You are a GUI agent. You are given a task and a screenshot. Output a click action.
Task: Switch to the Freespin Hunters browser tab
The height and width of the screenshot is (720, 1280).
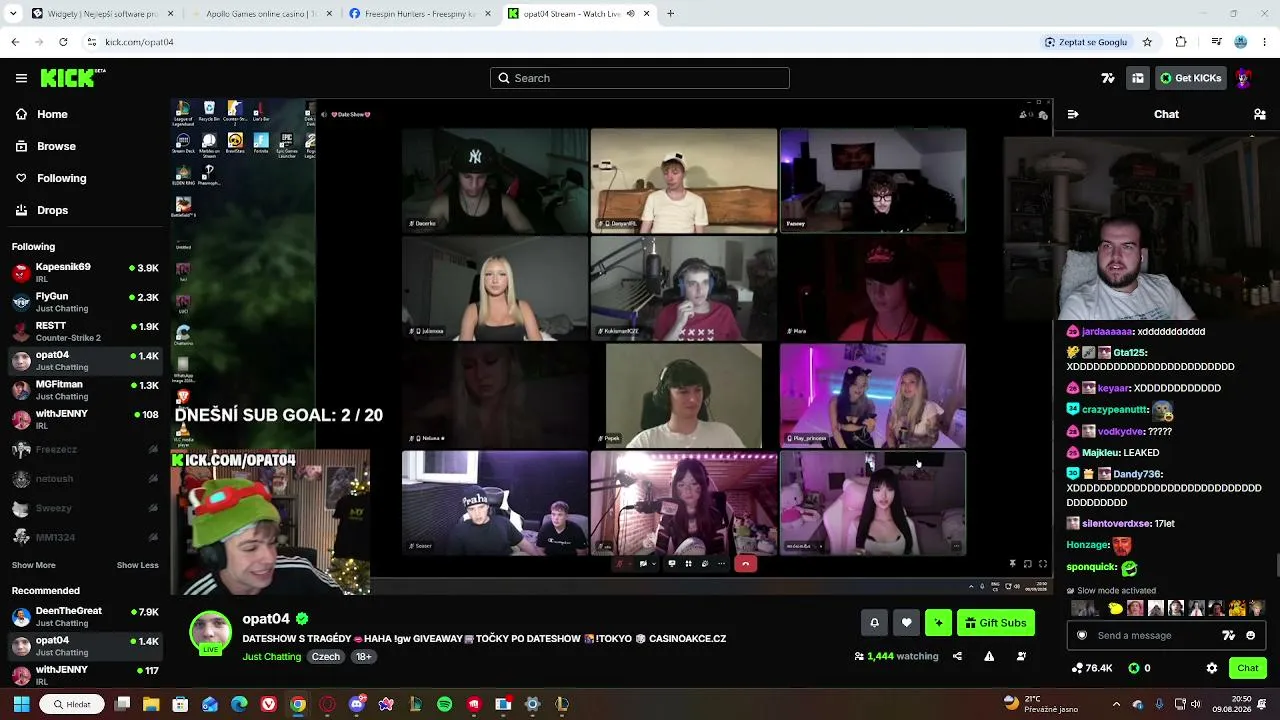(x=418, y=14)
